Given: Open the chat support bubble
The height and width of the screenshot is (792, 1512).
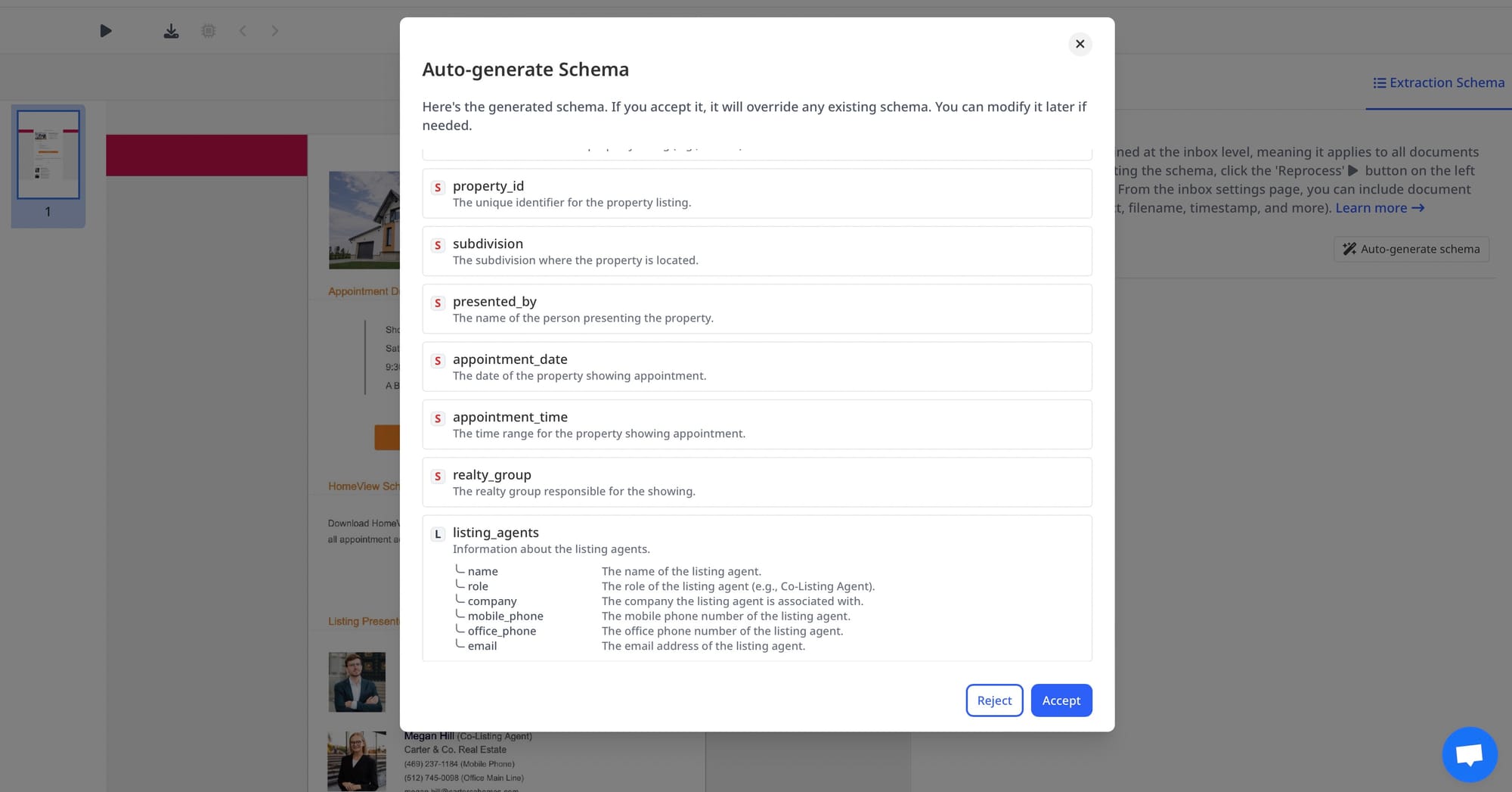Looking at the screenshot, I should [x=1469, y=754].
